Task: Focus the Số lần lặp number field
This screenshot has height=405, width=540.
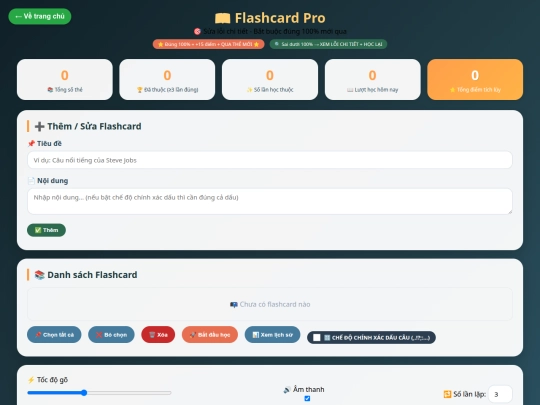Action: point(500,394)
